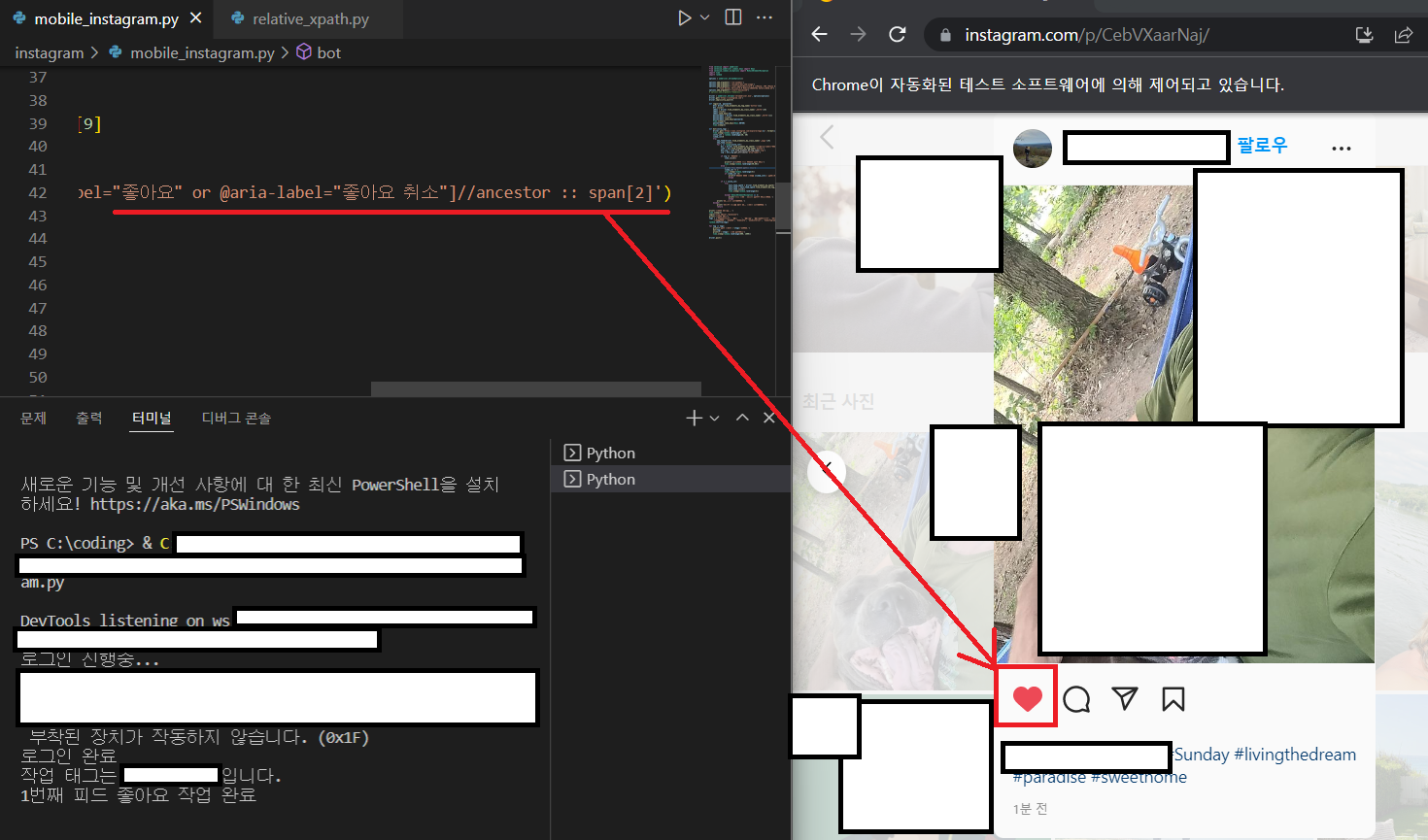Save post with bookmark icon
Screen dimensions: 1428x840
tap(1173, 699)
